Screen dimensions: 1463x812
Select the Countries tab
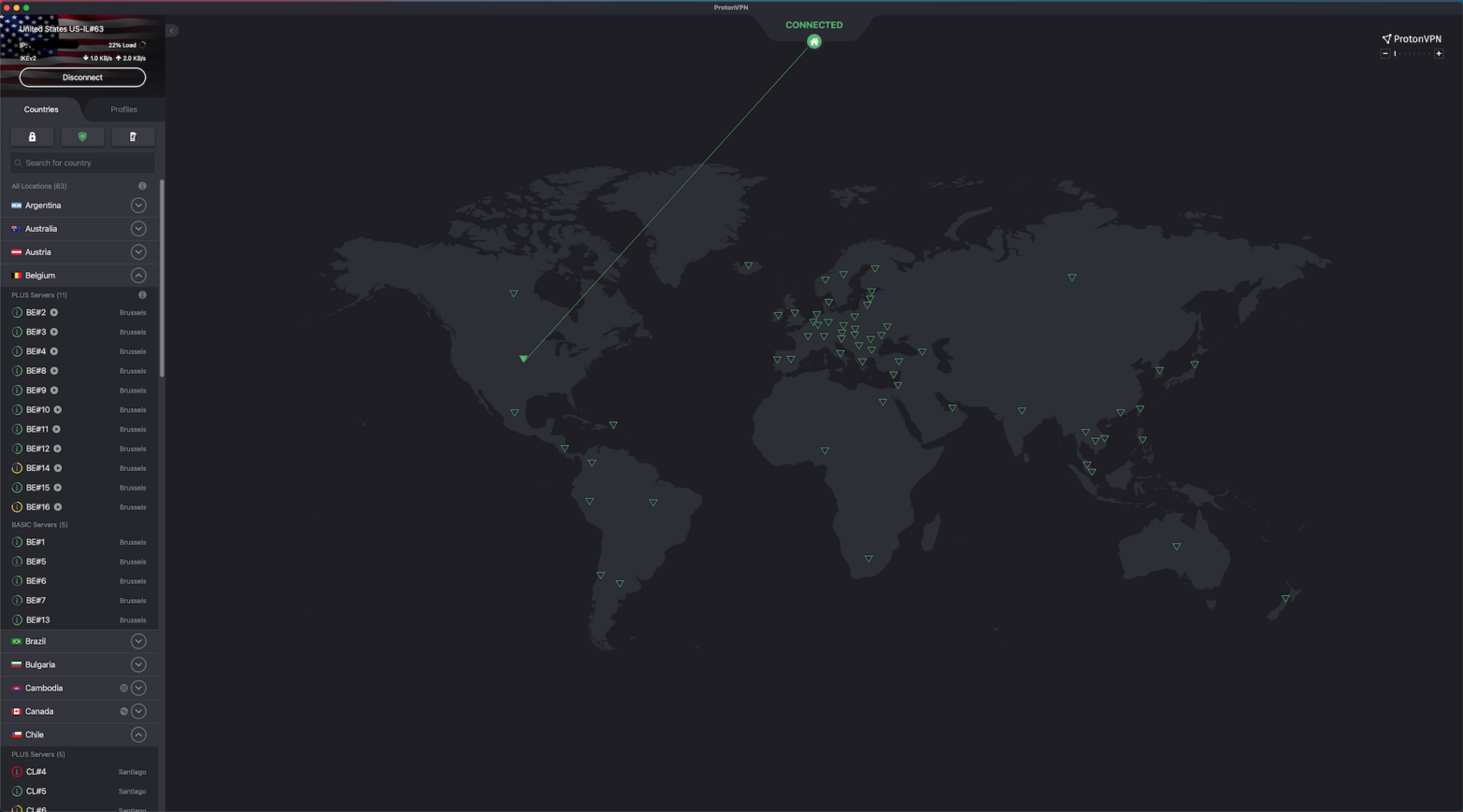tap(41, 108)
